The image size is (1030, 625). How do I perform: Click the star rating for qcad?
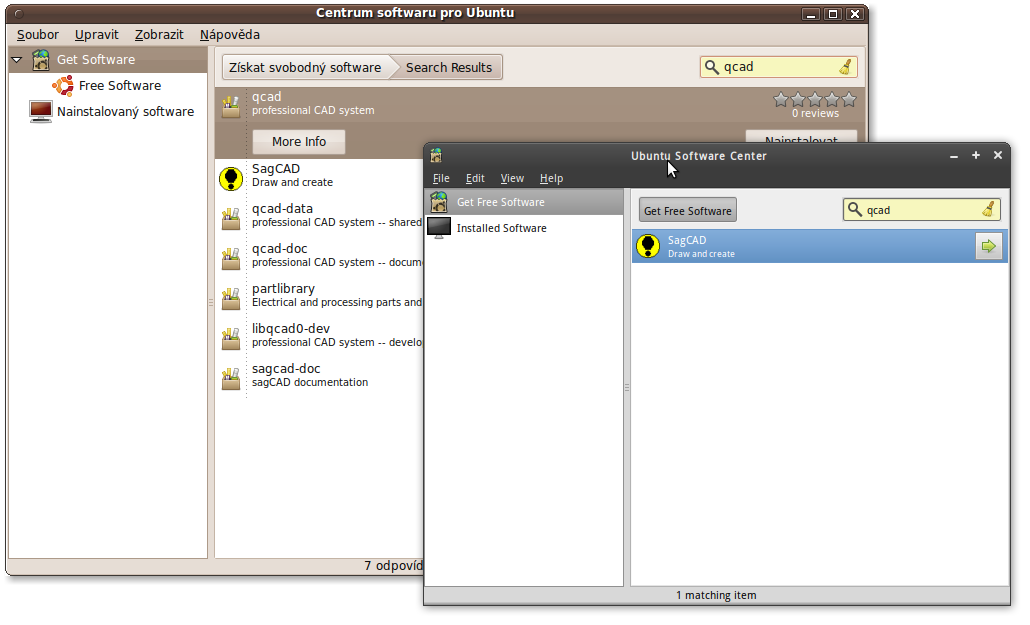click(x=815, y=100)
